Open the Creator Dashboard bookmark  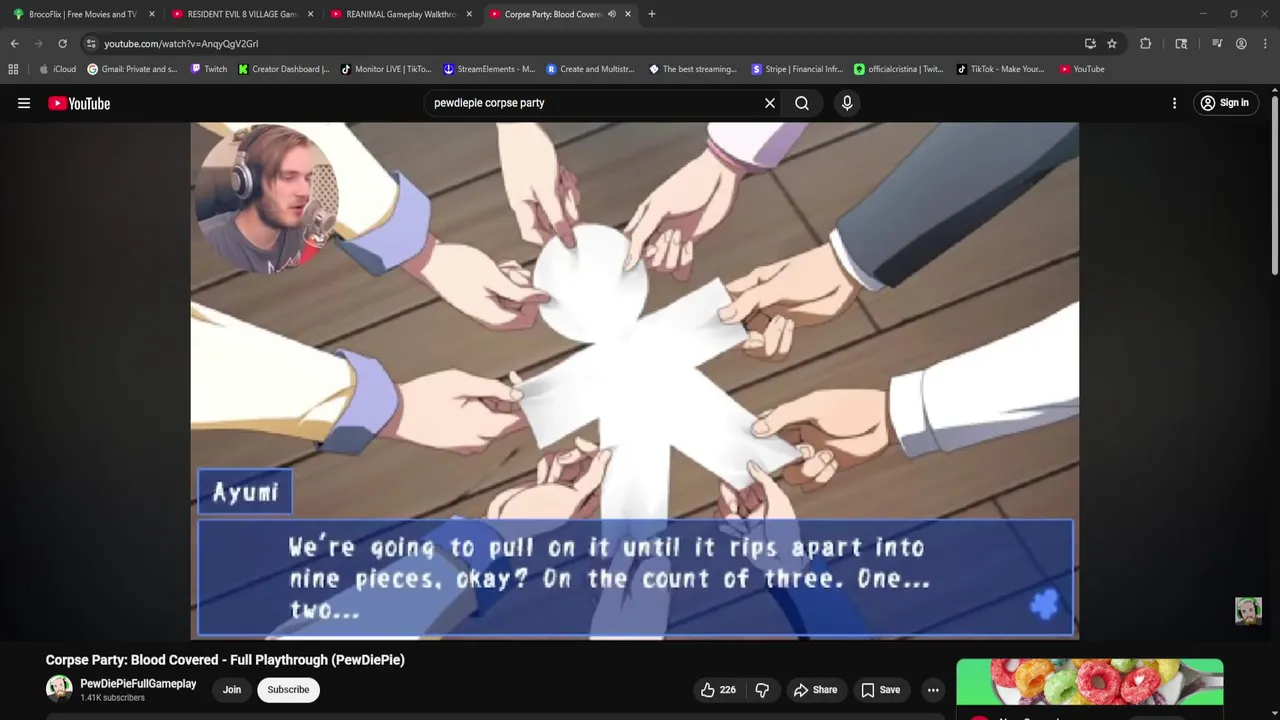(x=284, y=69)
